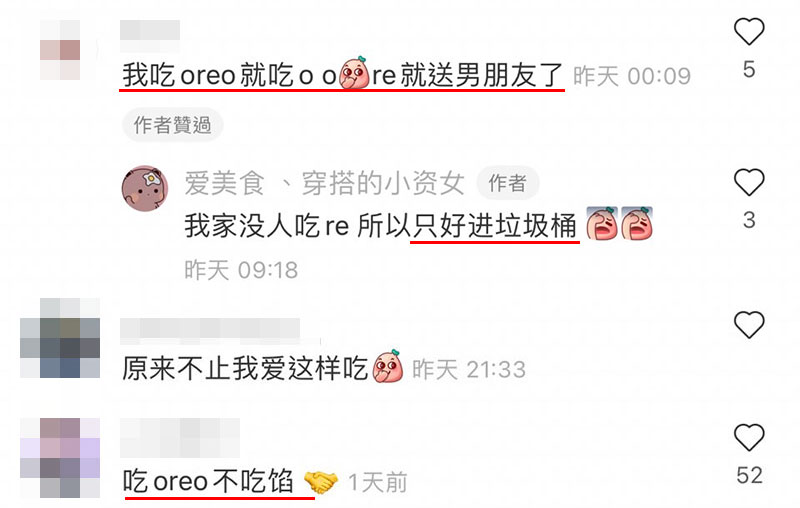Open the author's round avatar

pyautogui.click(x=145, y=188)
